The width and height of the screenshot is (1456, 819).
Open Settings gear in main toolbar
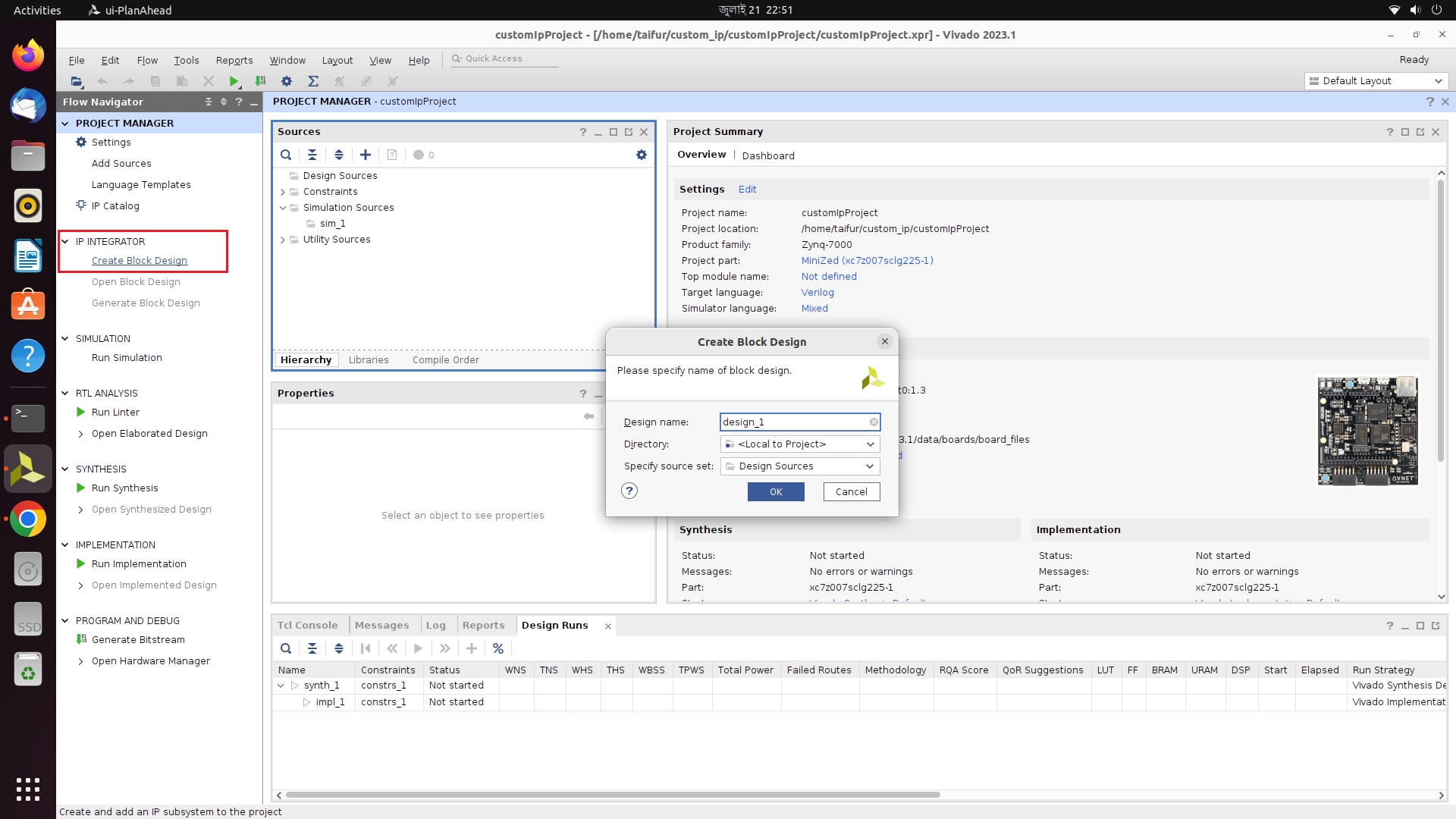click(x=286, y=81)
